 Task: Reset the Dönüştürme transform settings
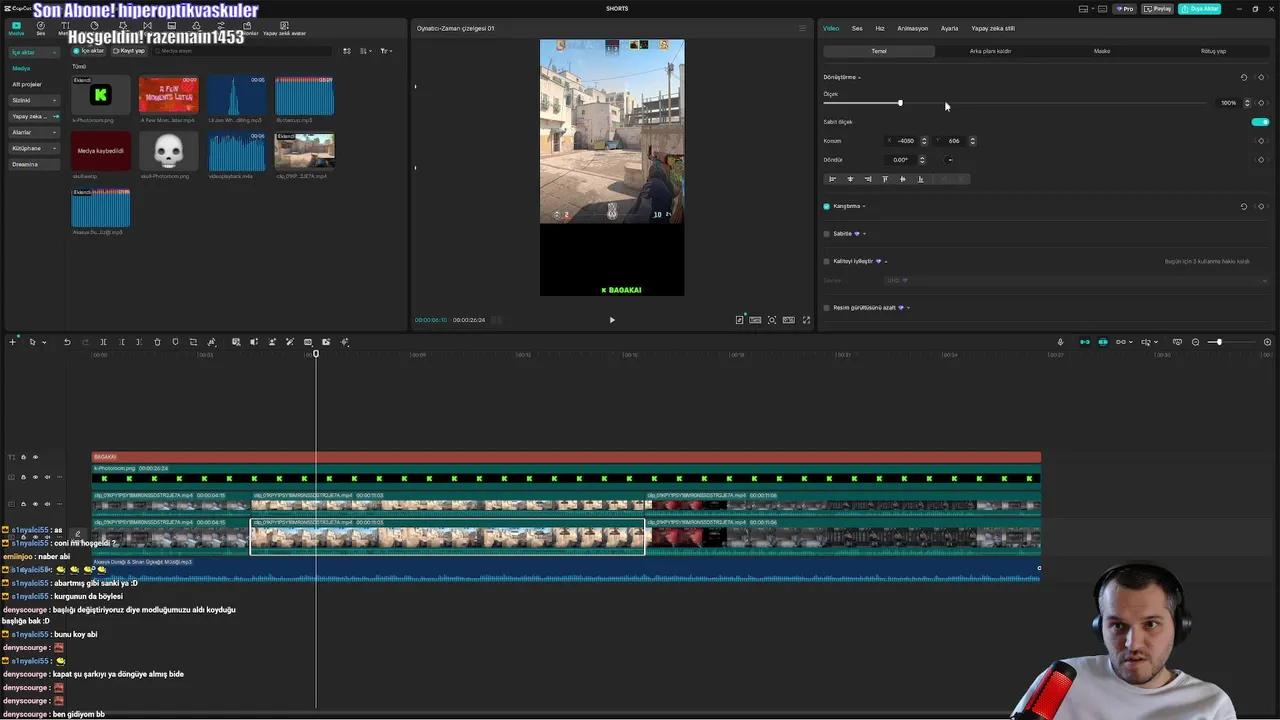pos(1244,77)
